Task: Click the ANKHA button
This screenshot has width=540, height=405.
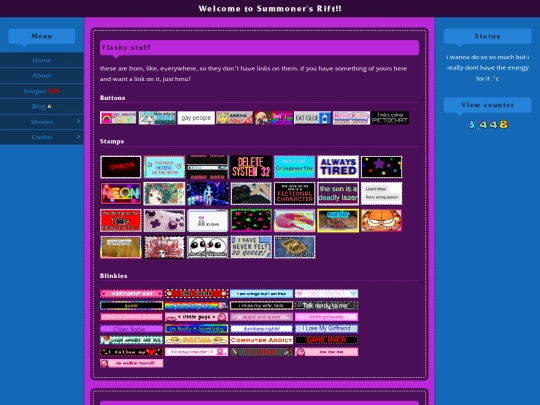Action: (235, 118)
